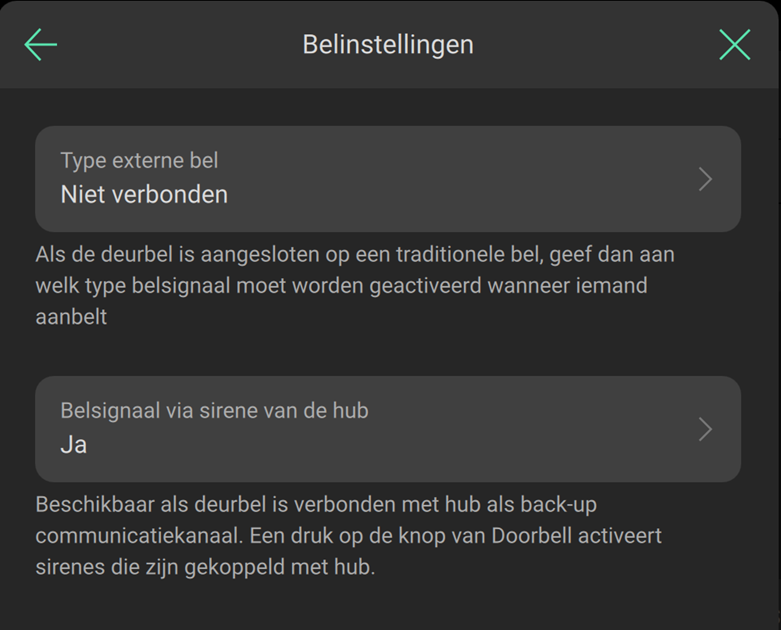Click the chevron beside the Ja value
The width and height of the screenshot is (781, 630).
705,429
